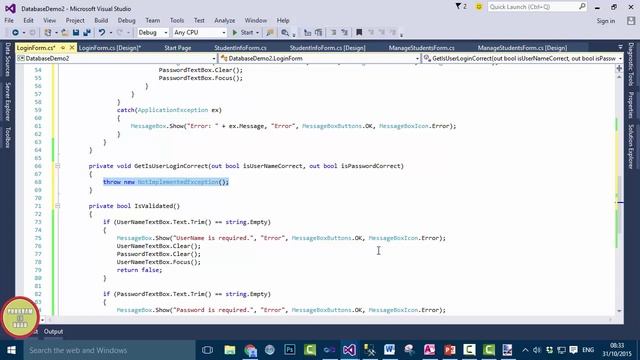Open the undo history dropdown arrow

click(110, 33)
